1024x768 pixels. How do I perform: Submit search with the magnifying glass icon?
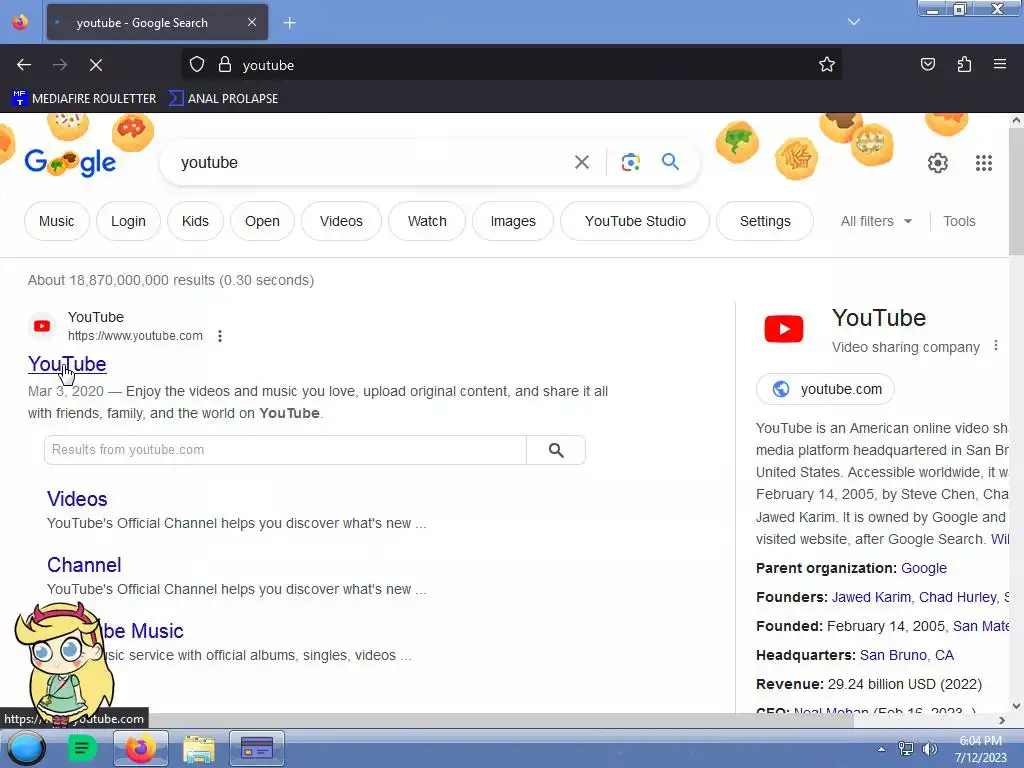670,162
